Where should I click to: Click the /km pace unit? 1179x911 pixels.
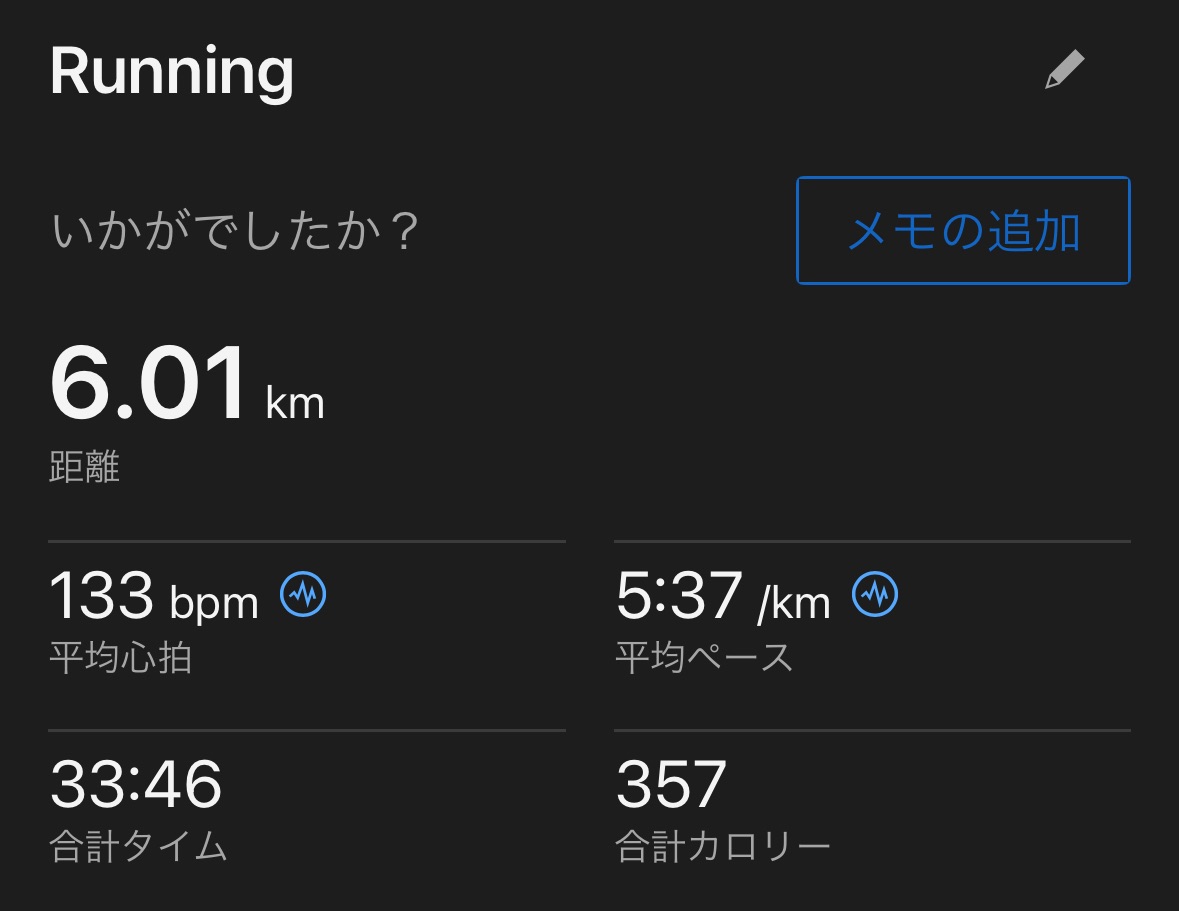pos(794,602)
